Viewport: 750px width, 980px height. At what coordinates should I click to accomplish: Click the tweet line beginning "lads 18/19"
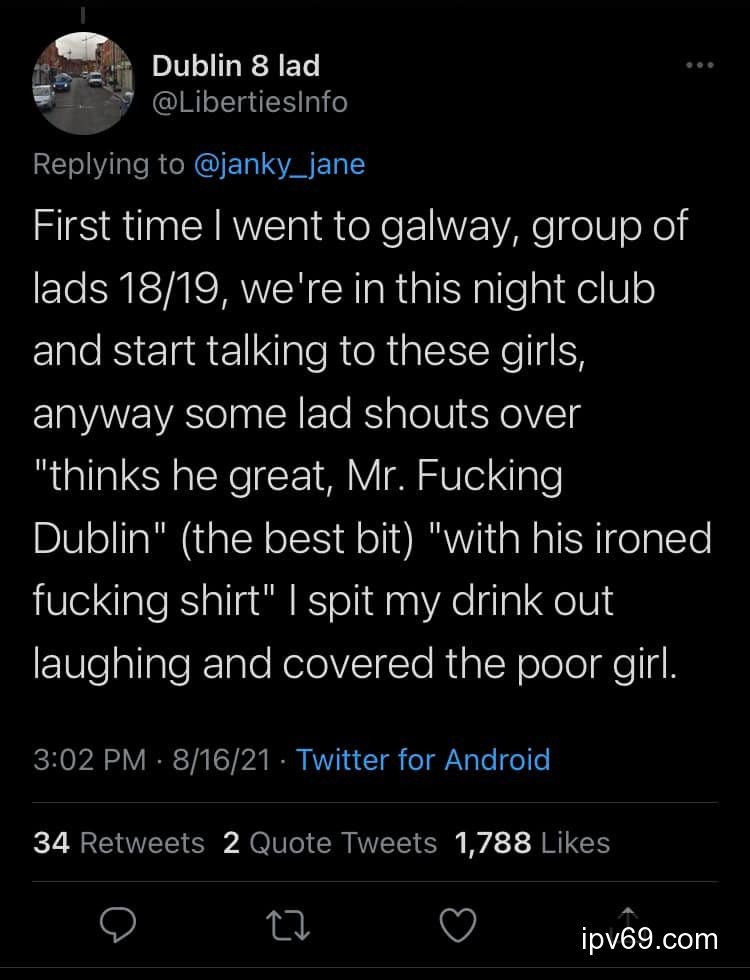coord(344,290)
